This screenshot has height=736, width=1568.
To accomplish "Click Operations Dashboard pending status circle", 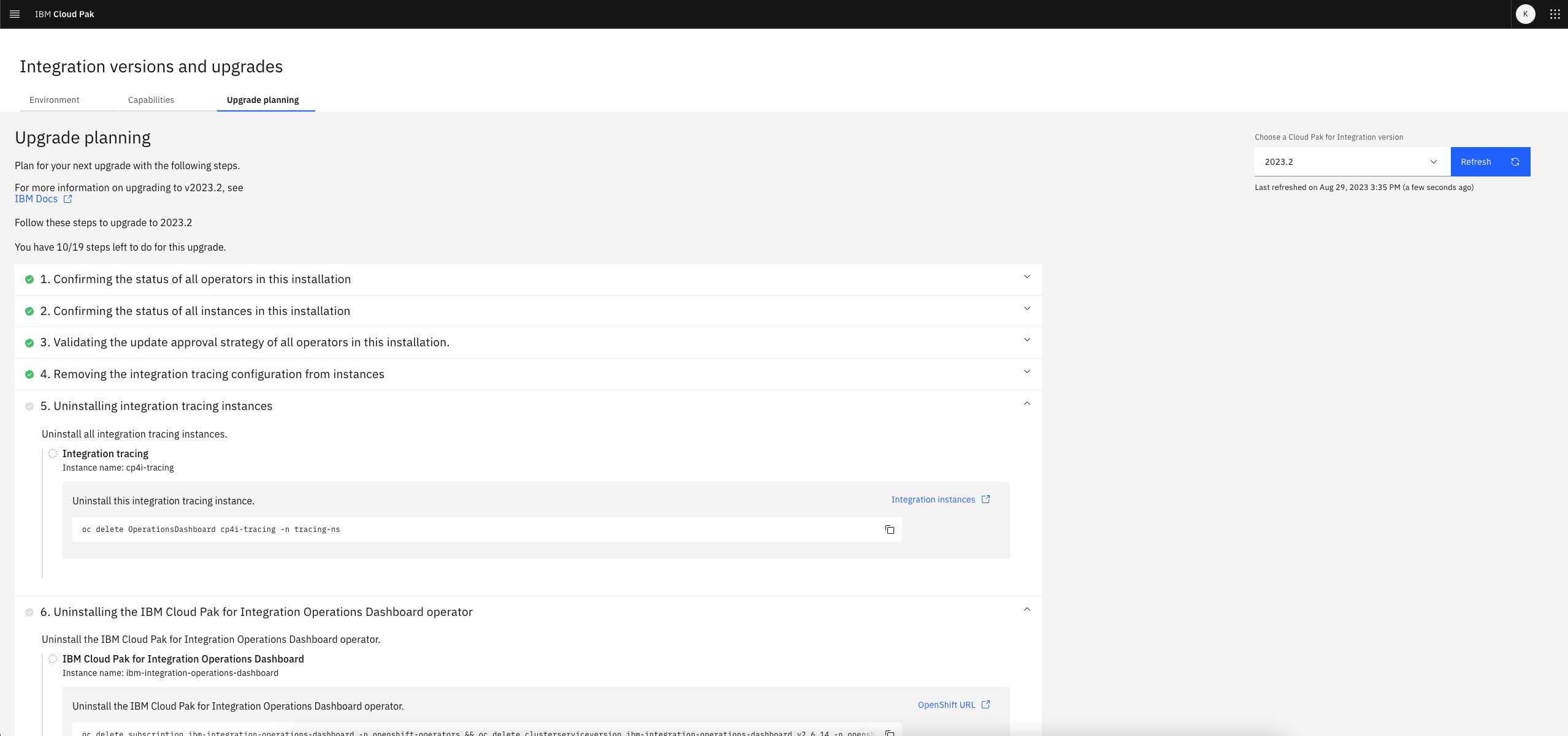I will click(53, 659).
